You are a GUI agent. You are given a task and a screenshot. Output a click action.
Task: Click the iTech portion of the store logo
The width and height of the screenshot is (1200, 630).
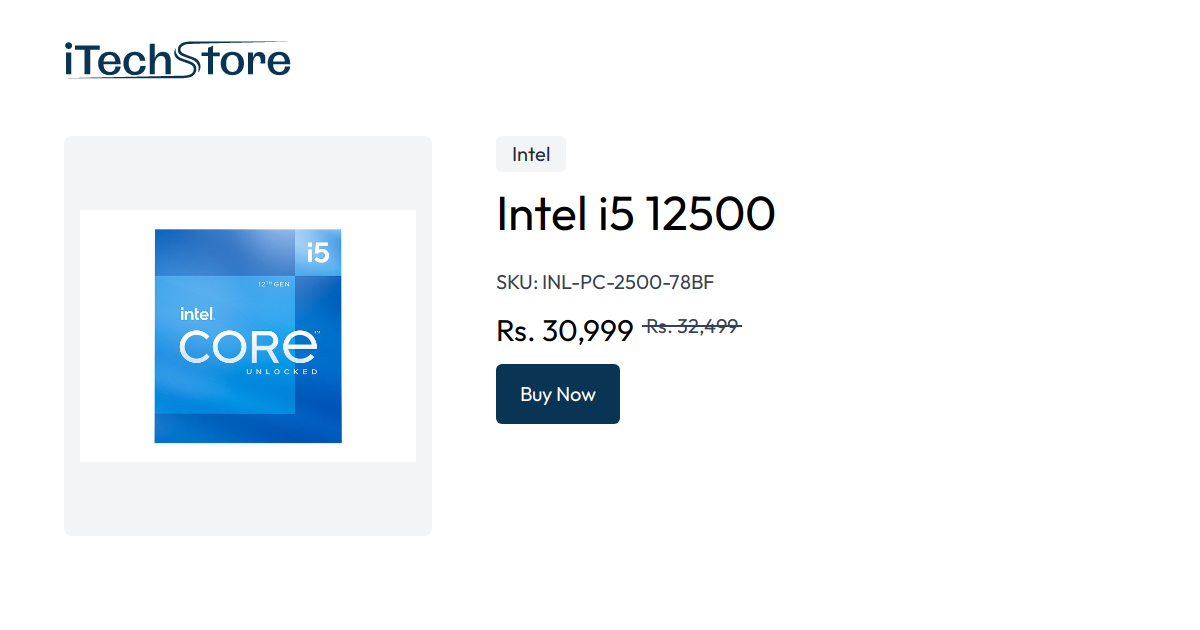(x=118, y=60)
